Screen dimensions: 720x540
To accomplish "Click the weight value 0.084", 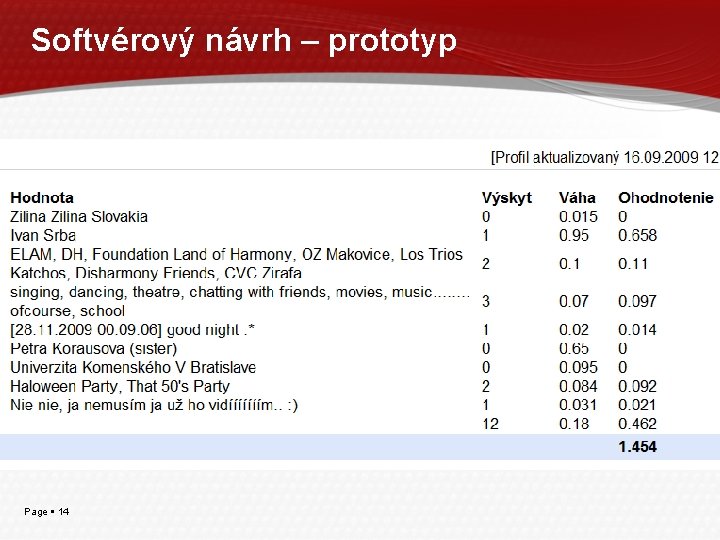I will 578,386.
